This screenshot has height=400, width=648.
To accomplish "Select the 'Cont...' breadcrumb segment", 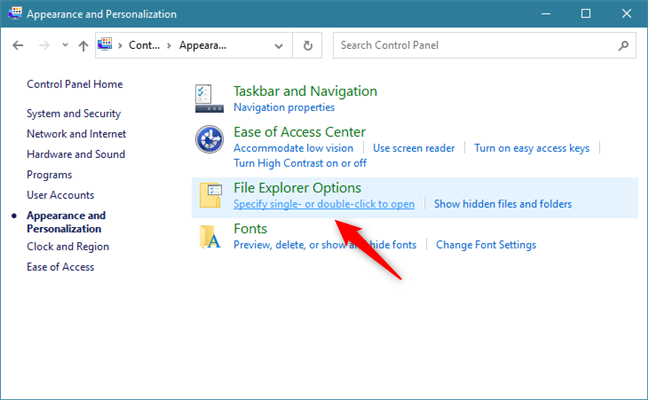I will pos(144,45).
